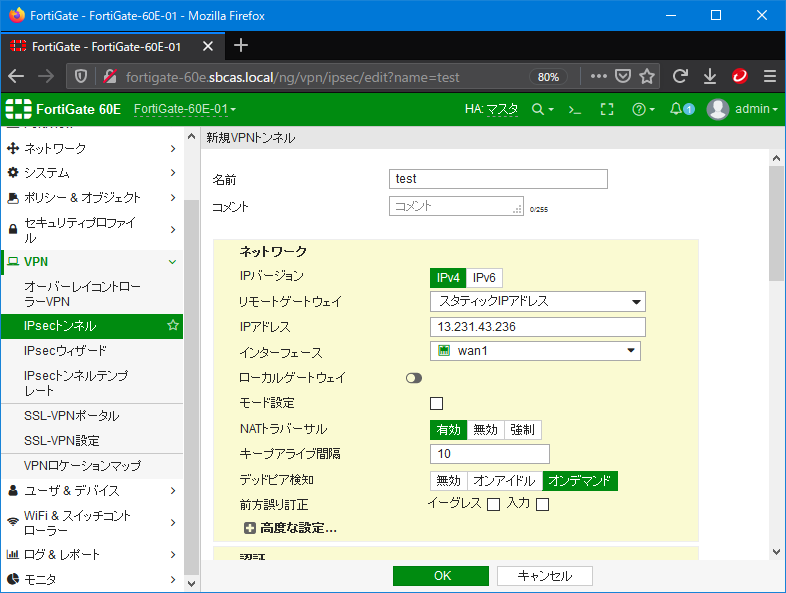The image size is (786, 593).
Task: Click the コメント text area
Action: tap(456, 206)
